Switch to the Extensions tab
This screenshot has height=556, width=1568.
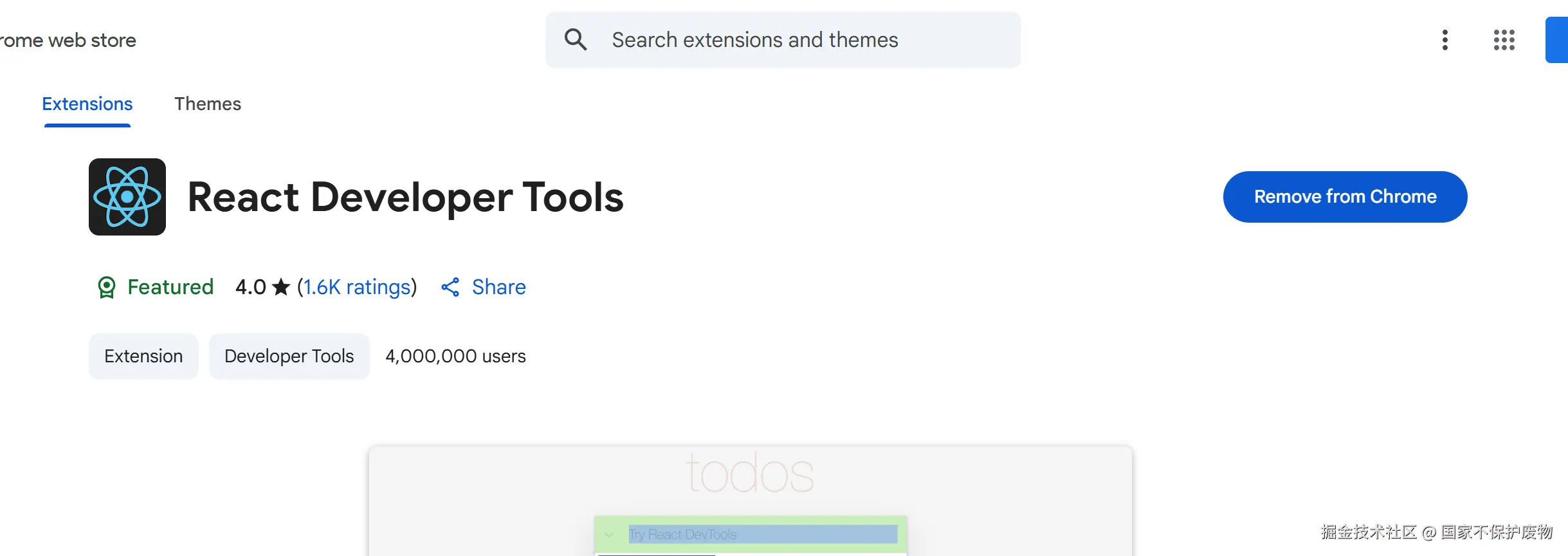click(87, 104)
